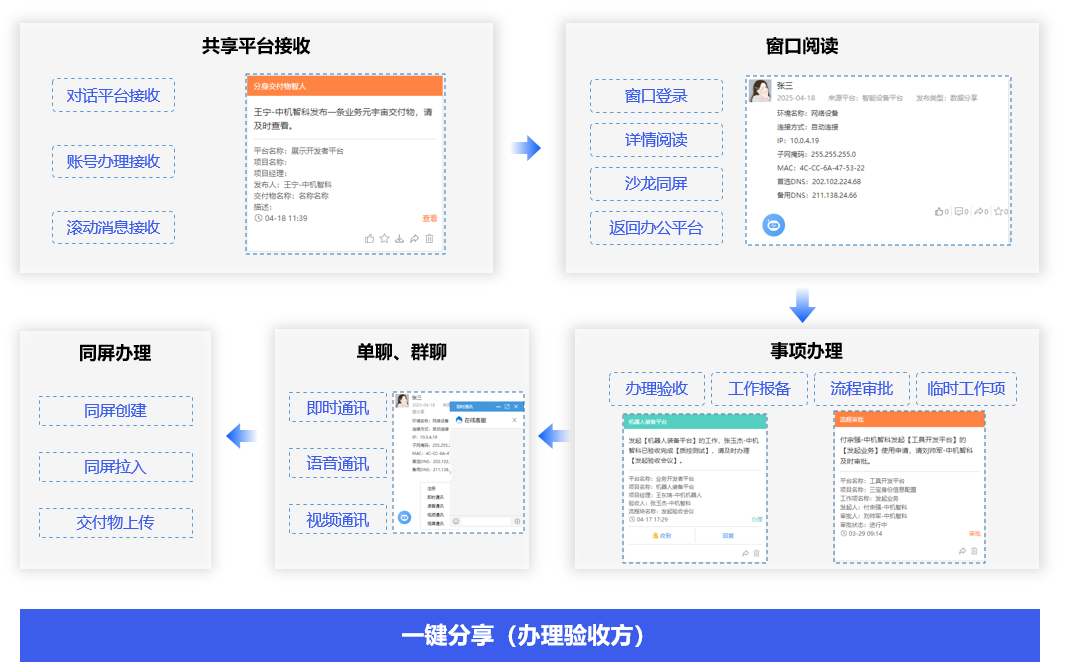Delete the 分身交付物智人 card via trash icon
1065x672 pixels.
(430, 239)
